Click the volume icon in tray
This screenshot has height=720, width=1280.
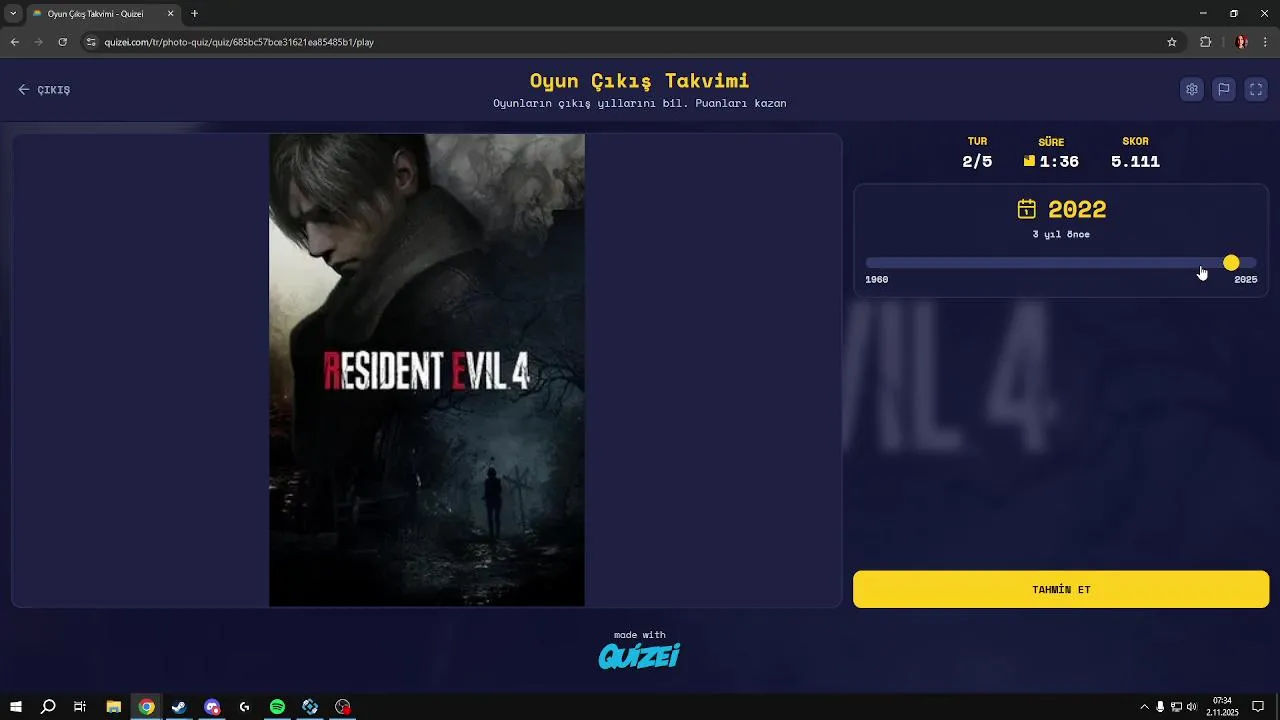coord(1191,707)
